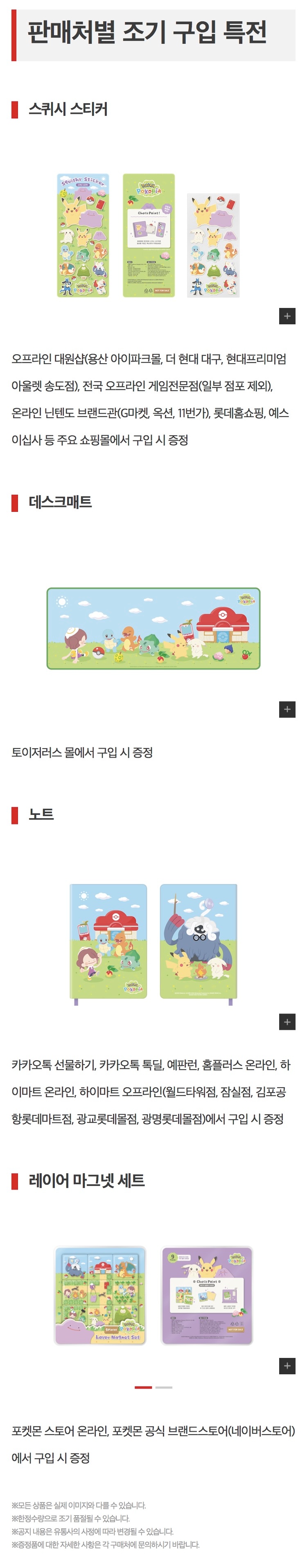307x1568 pixels.
Task: Select the 노트 section heading
Action: tap(41, 815)
